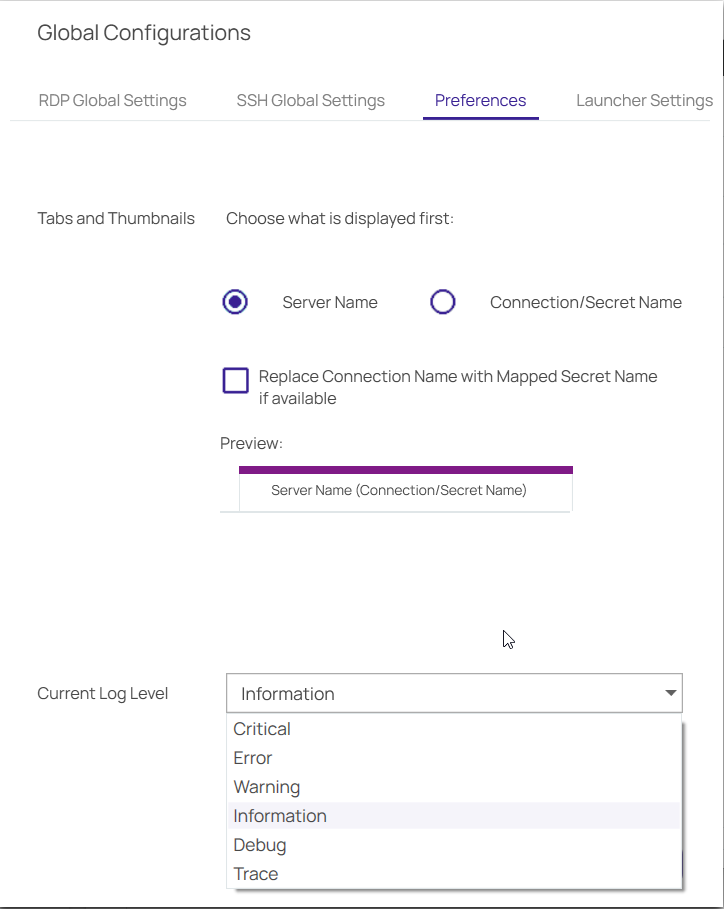Choose the Connection/Secret Name radio button
The width and height of the screenshot is (724, 909).
443,302
